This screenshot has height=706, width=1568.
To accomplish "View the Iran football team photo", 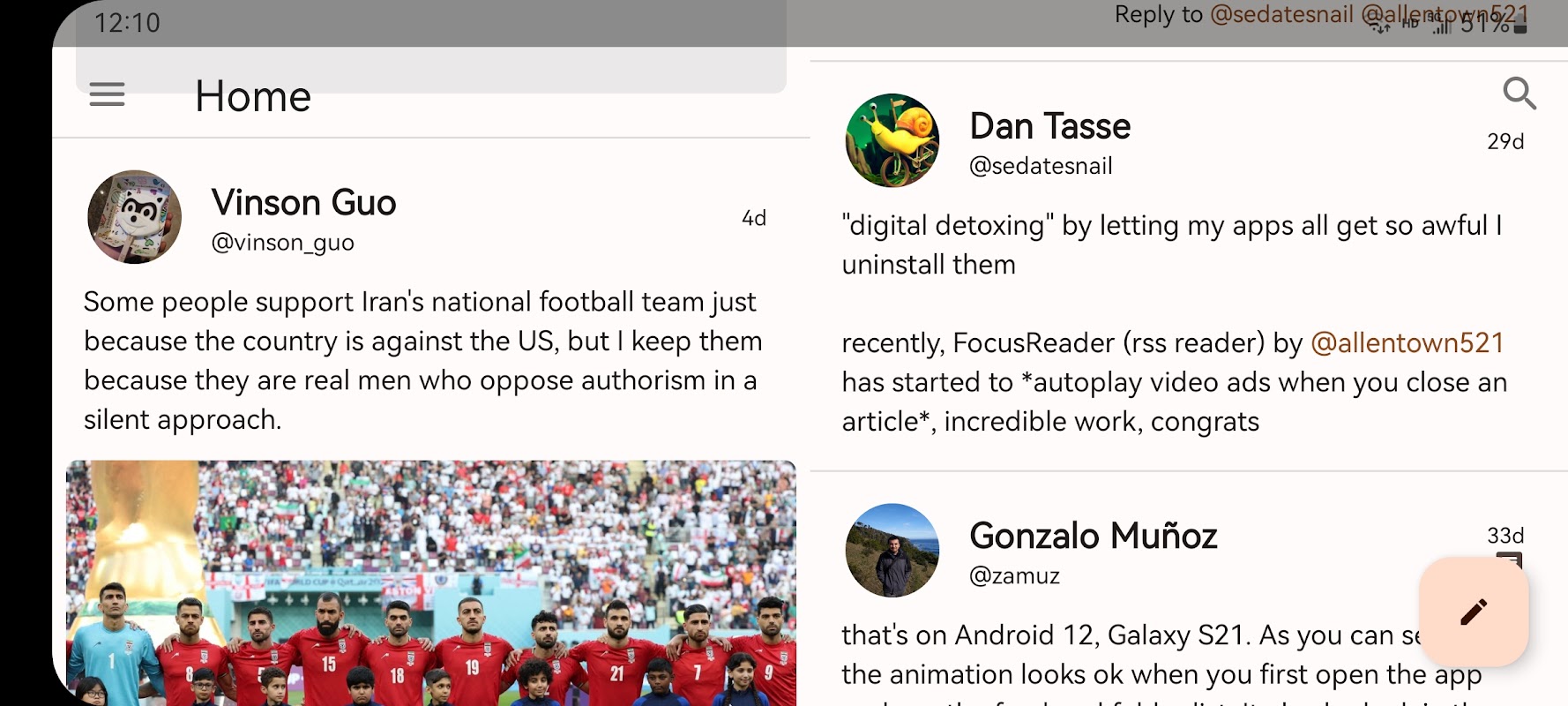I will tap(431, 582).
